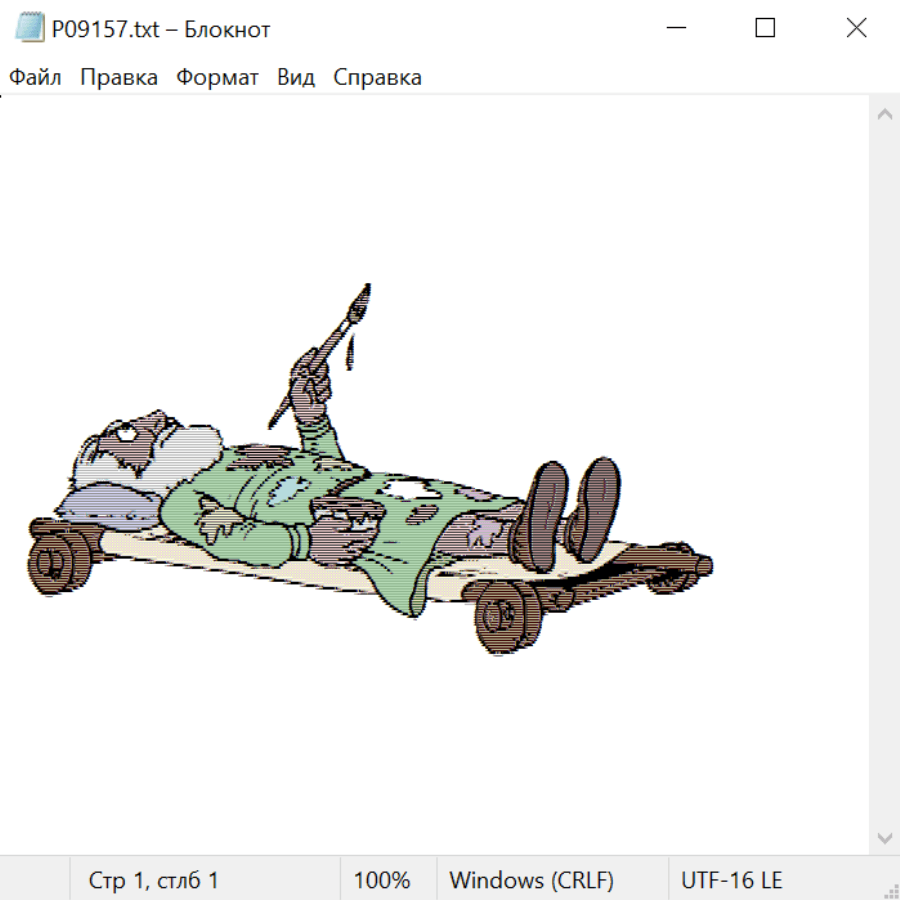This screenshot has height=900, width=900.
Task: Click the P09157.txt – Блокнот title text
Action: click(161, 29)
